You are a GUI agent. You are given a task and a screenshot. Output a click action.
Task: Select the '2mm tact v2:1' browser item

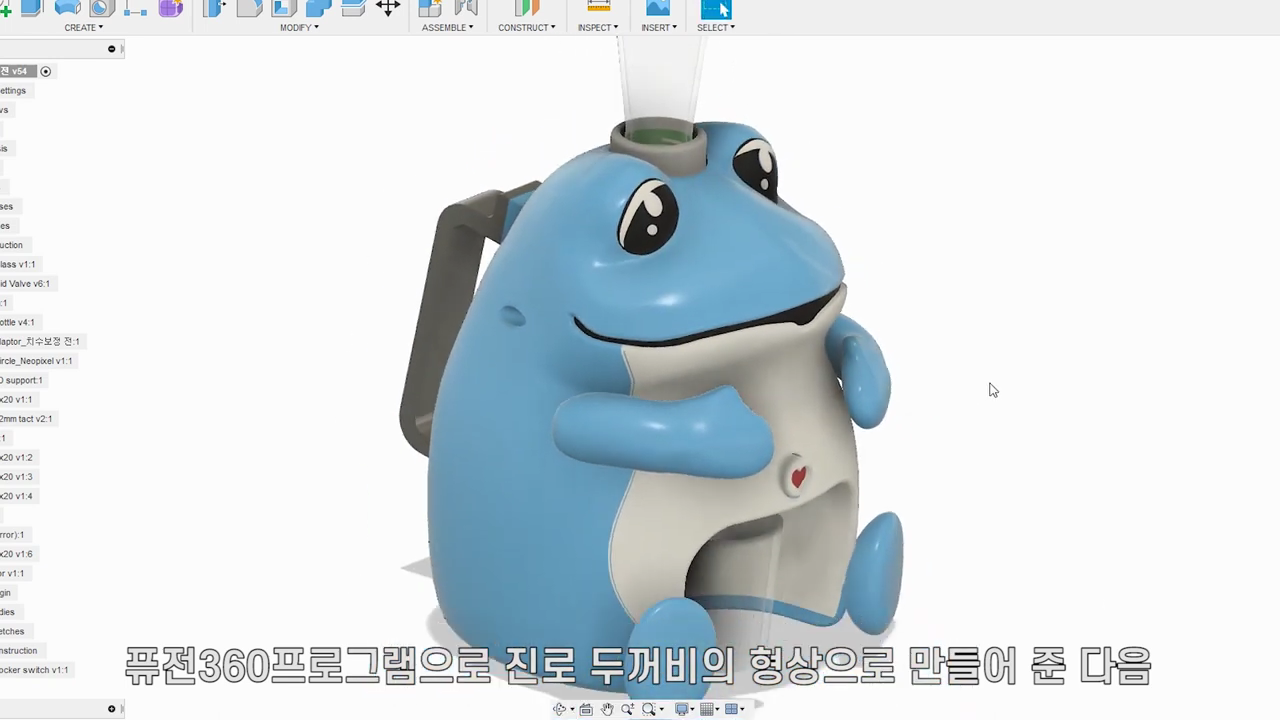coord(28,419)
